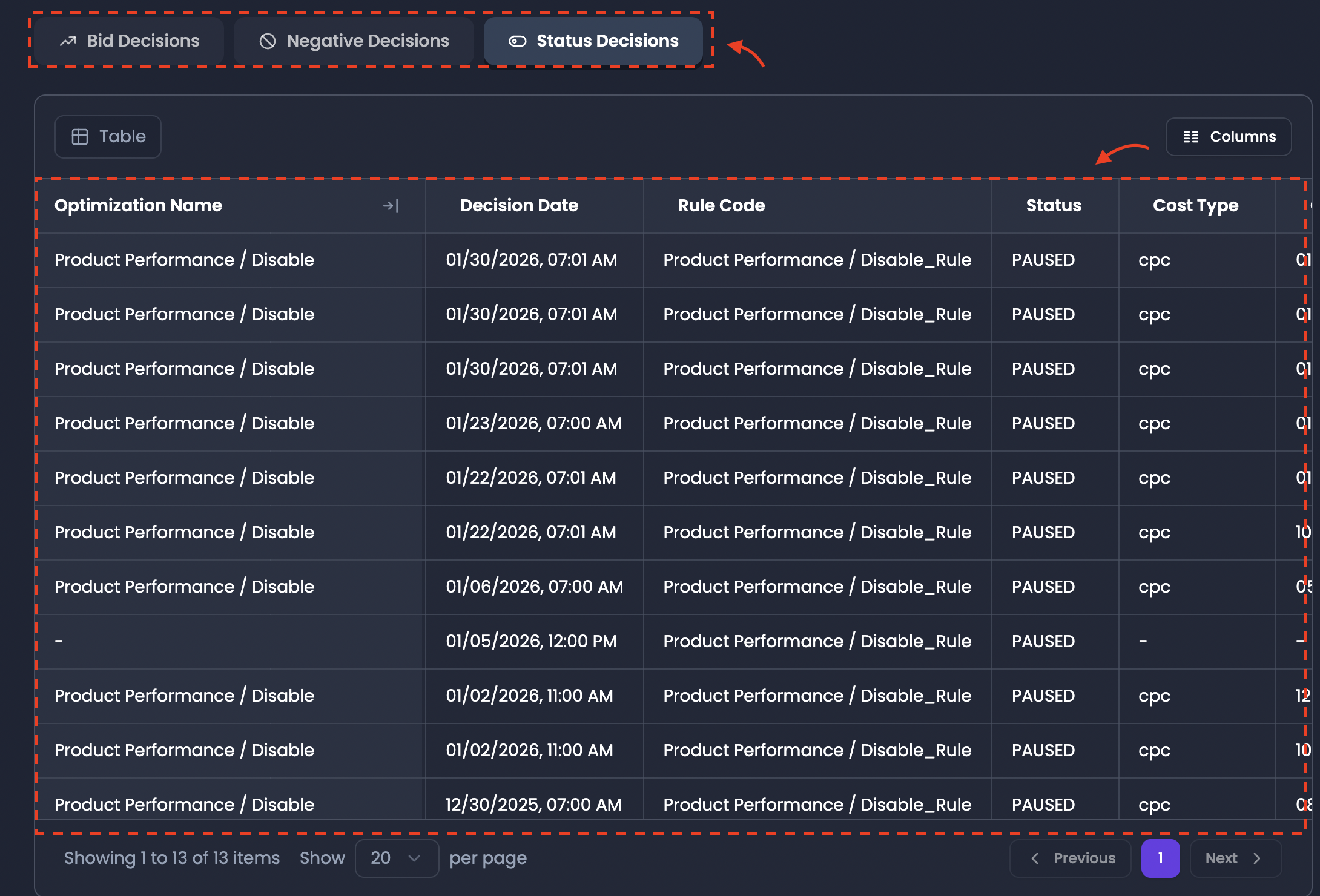Select the Status Decisions tab

tap(593, 41)
